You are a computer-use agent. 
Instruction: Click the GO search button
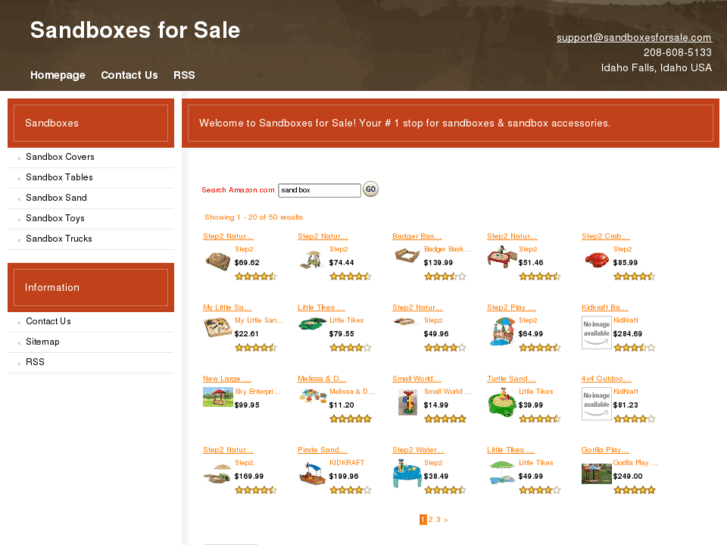(370, 189)
